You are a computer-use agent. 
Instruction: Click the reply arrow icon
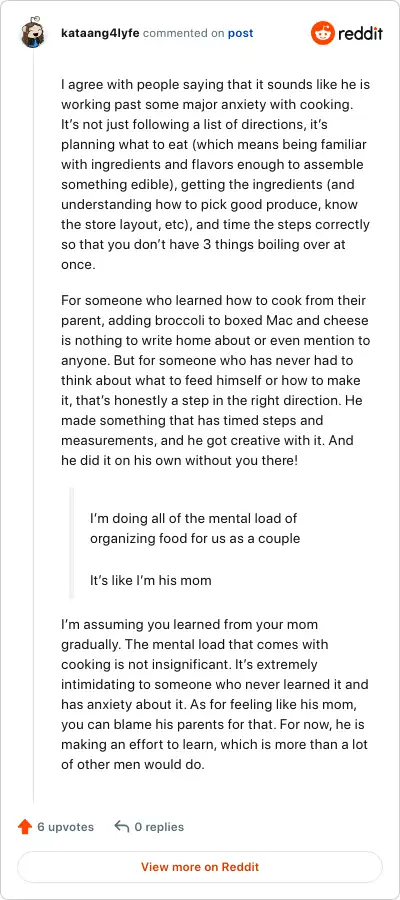(x=121, y=827)
